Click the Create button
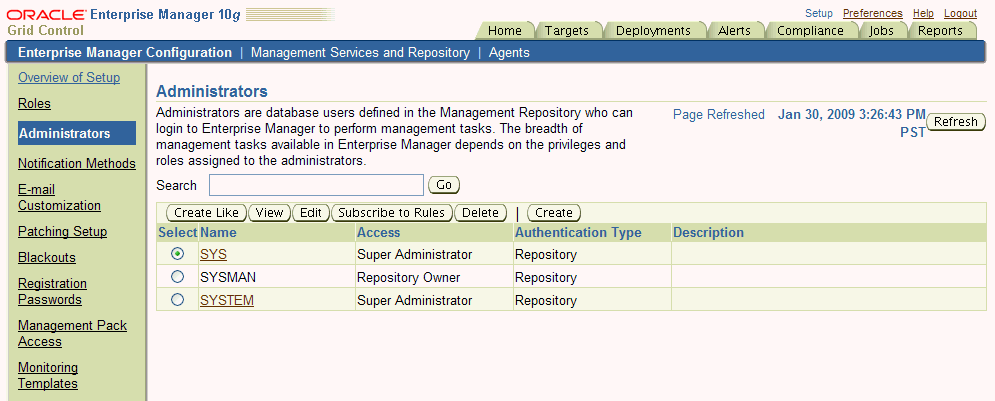The height and width of the screenshot is (401, 995). (554, 213)
